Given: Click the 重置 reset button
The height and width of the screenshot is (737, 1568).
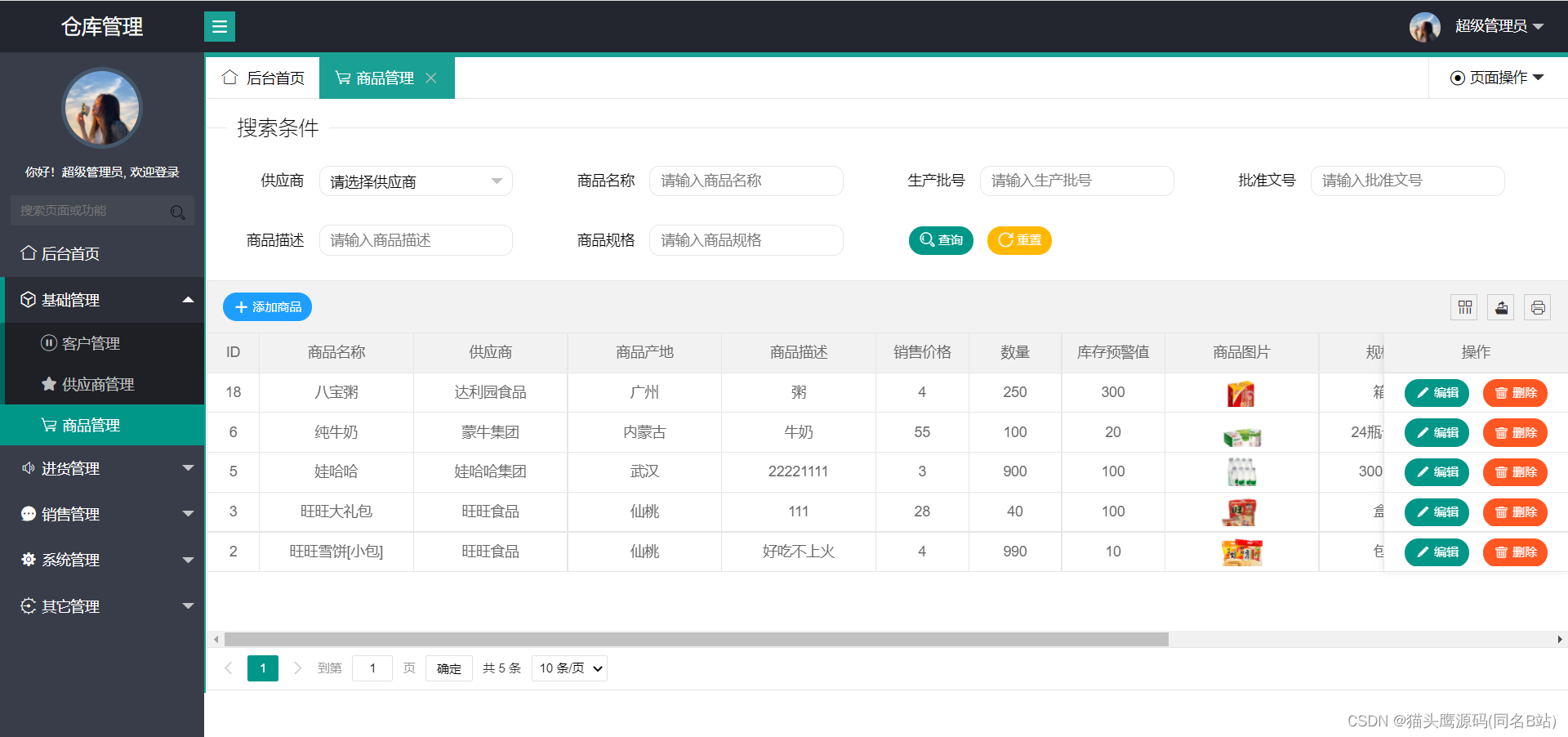Looking at the screenshot, I should [1019, 240].
